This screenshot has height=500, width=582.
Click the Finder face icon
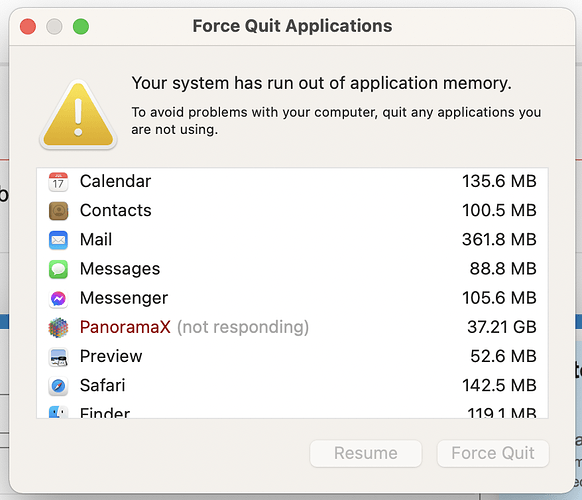click(x=58, y=412)
